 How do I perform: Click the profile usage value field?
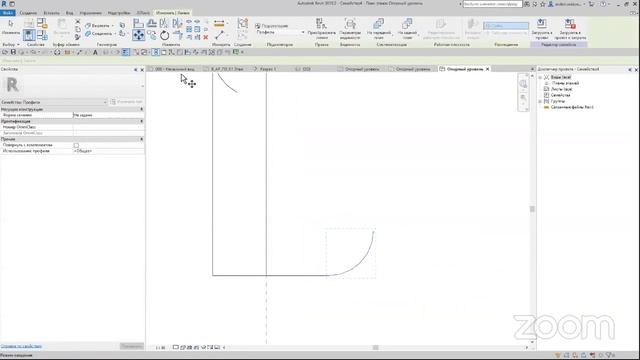pos(109,151)
